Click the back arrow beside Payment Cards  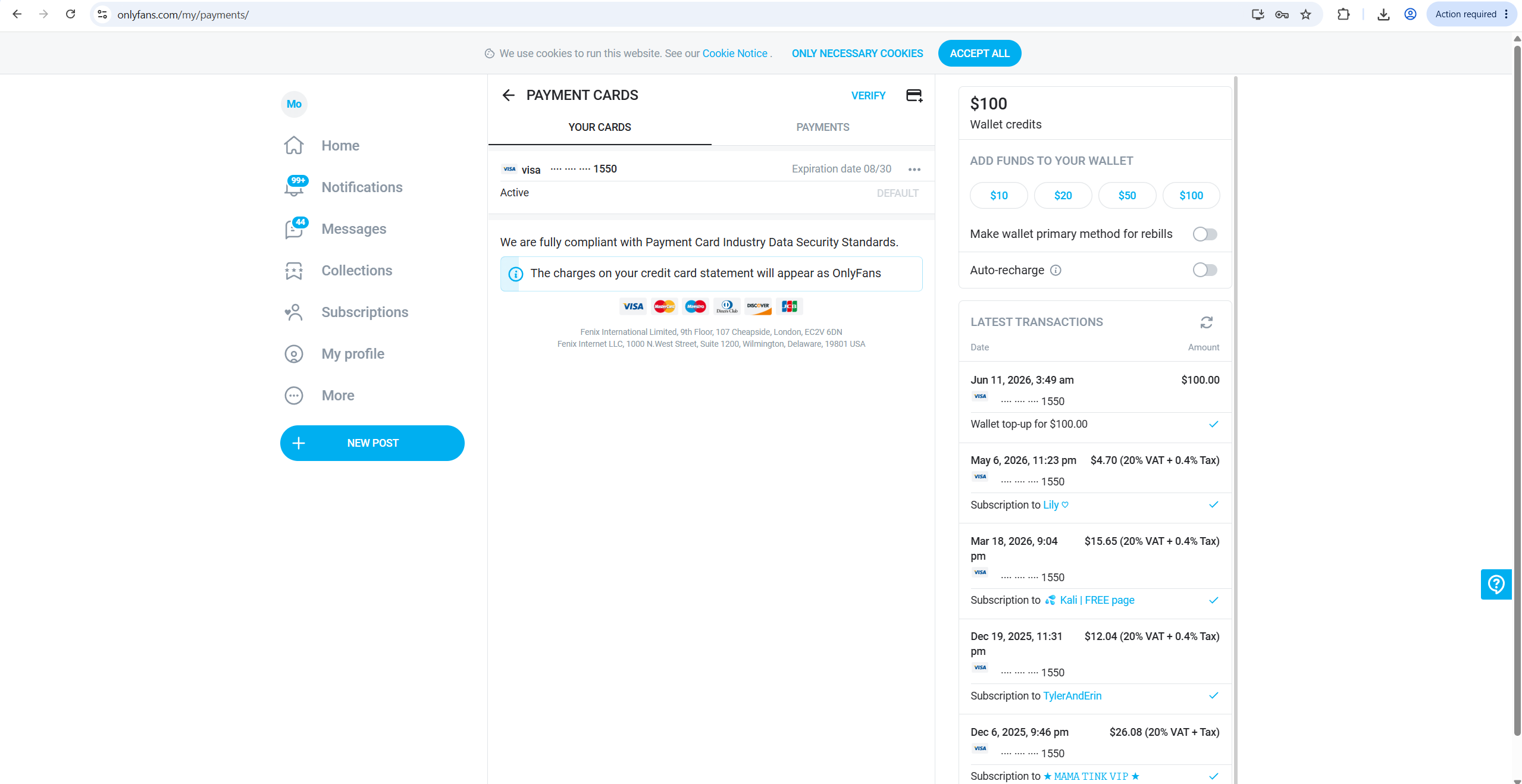508,95
